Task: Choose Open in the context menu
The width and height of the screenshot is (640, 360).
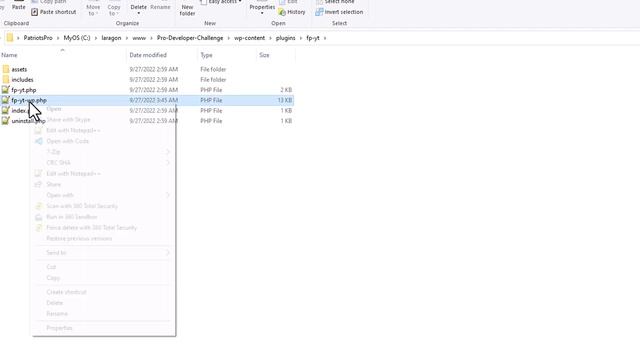Action: click(54, 109)
